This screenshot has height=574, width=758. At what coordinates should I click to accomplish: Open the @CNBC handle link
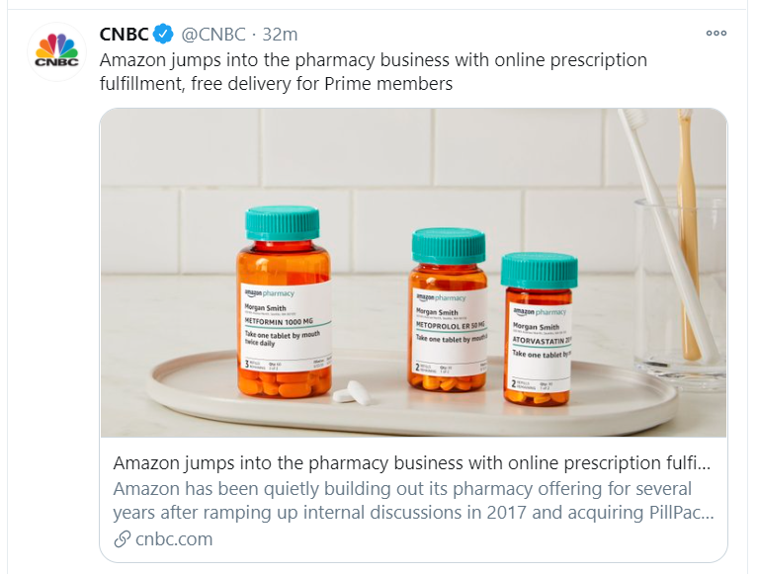pyautogui.click(x=212, y=35)
